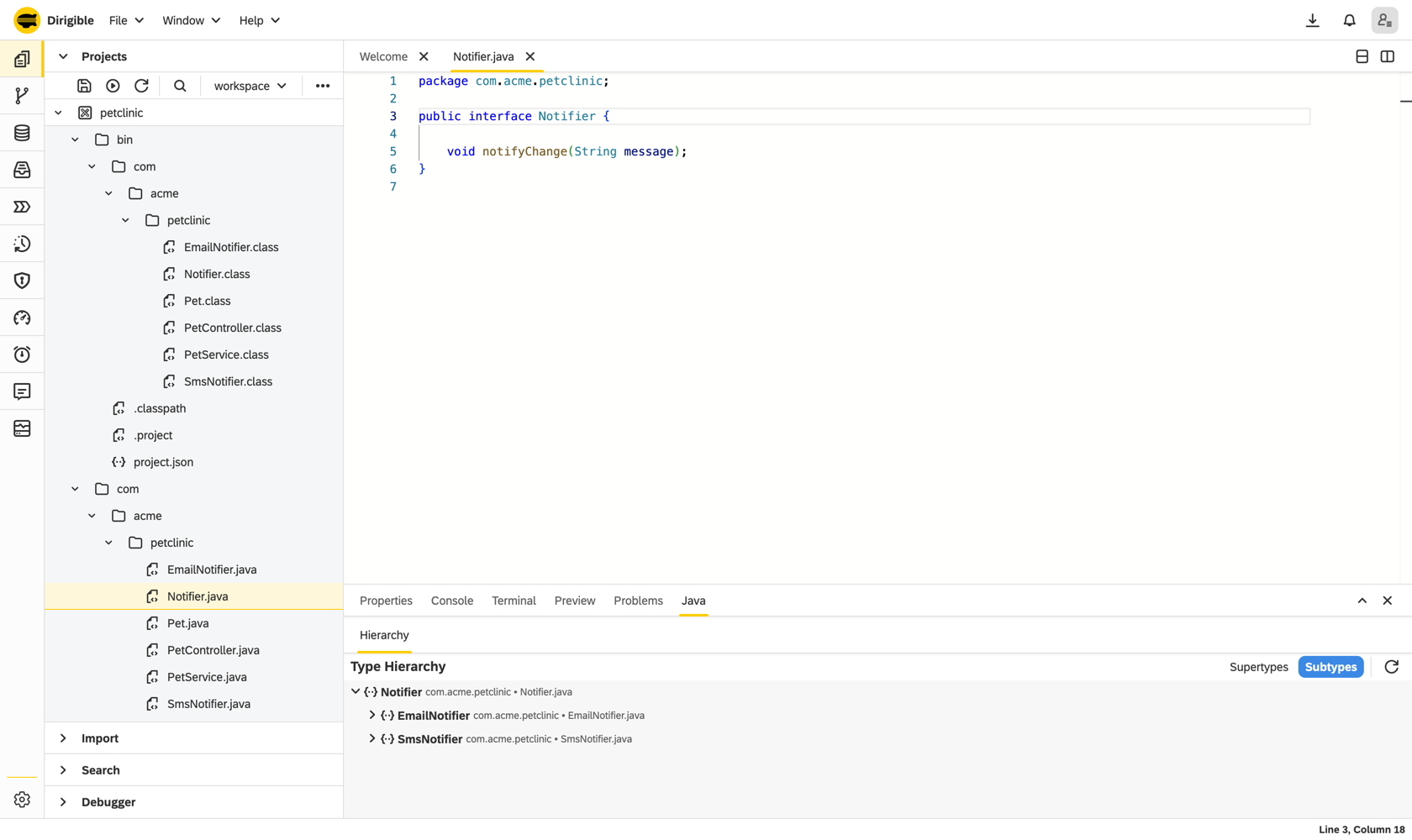Expand the Import section
The height and width of the screenshot is (840, 1412).
tap(63, 738)
